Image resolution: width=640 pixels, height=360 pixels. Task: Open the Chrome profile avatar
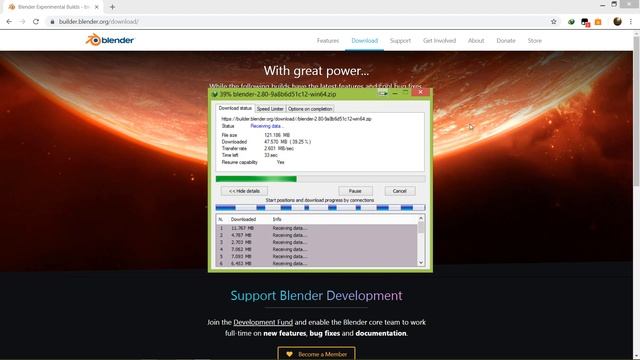(x=617, y=22)
